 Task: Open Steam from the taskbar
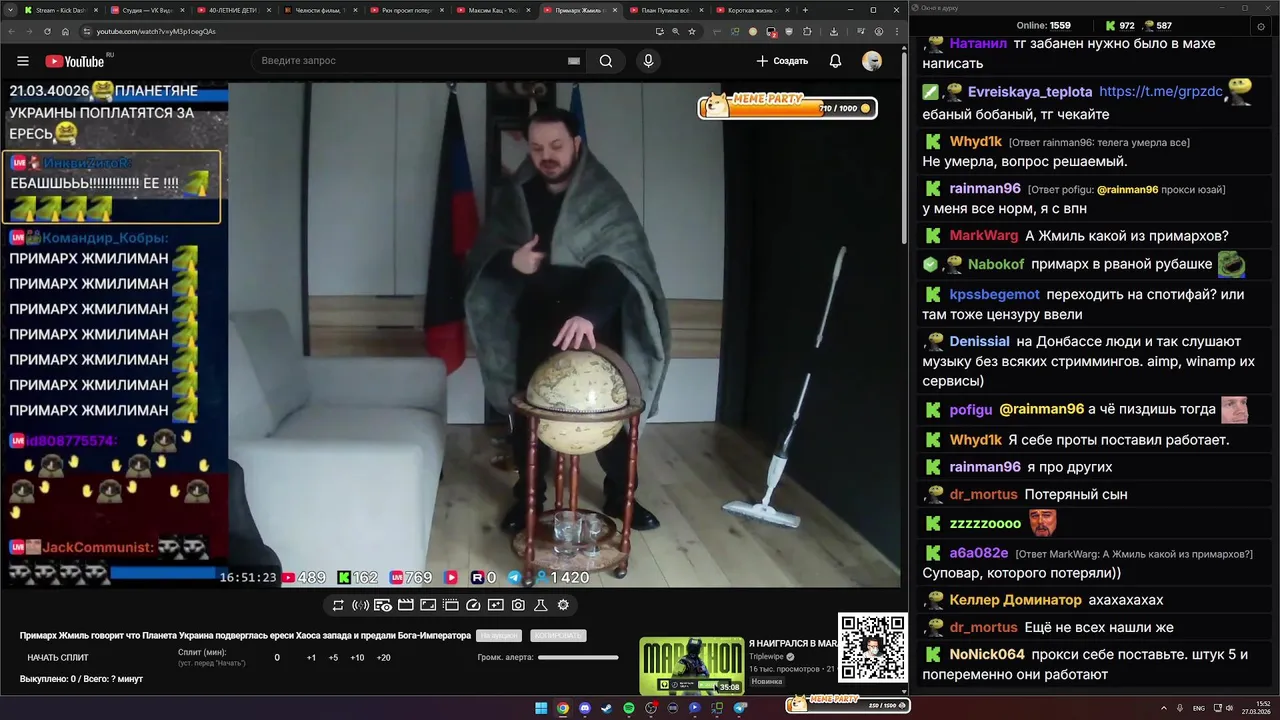(x=607, y=708)
